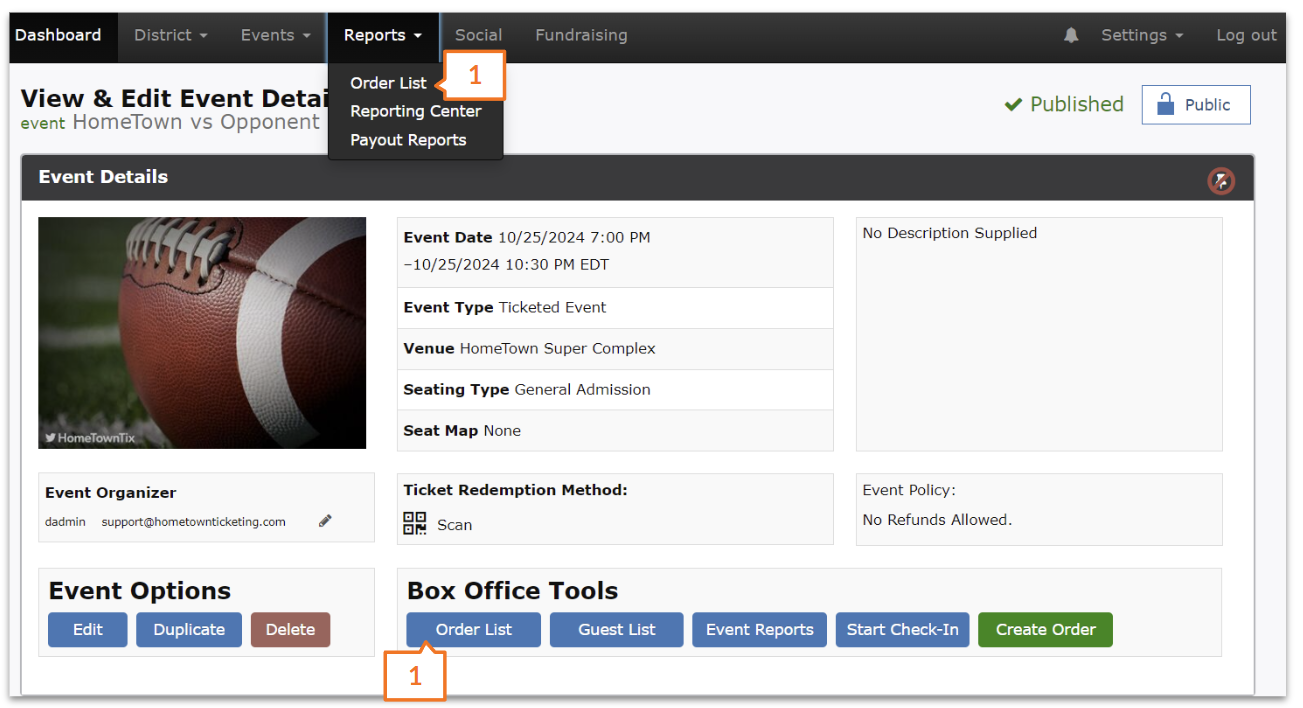1303x708 pixels.
Task: Expand the Settings dropdown menu
Action: [x=1141, y=35]
